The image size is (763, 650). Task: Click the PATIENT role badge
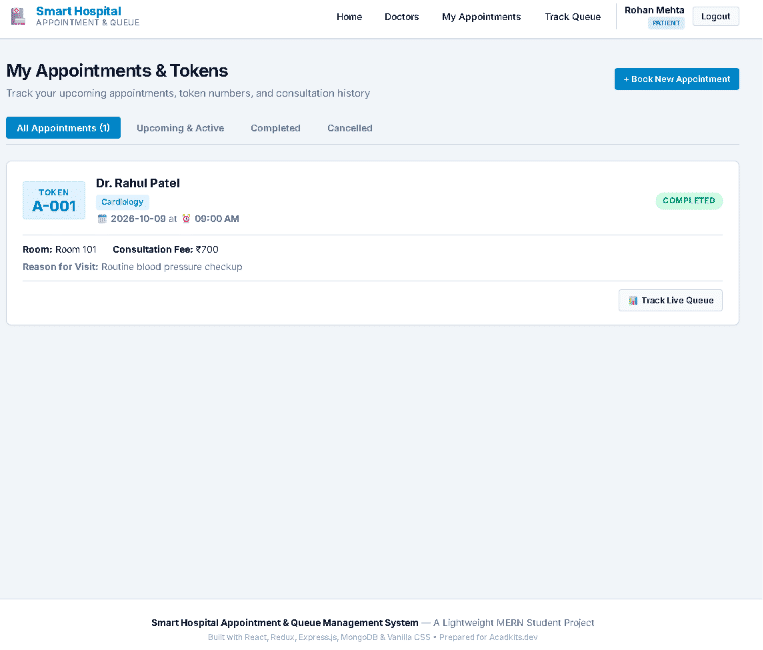(x=666, y=23)
